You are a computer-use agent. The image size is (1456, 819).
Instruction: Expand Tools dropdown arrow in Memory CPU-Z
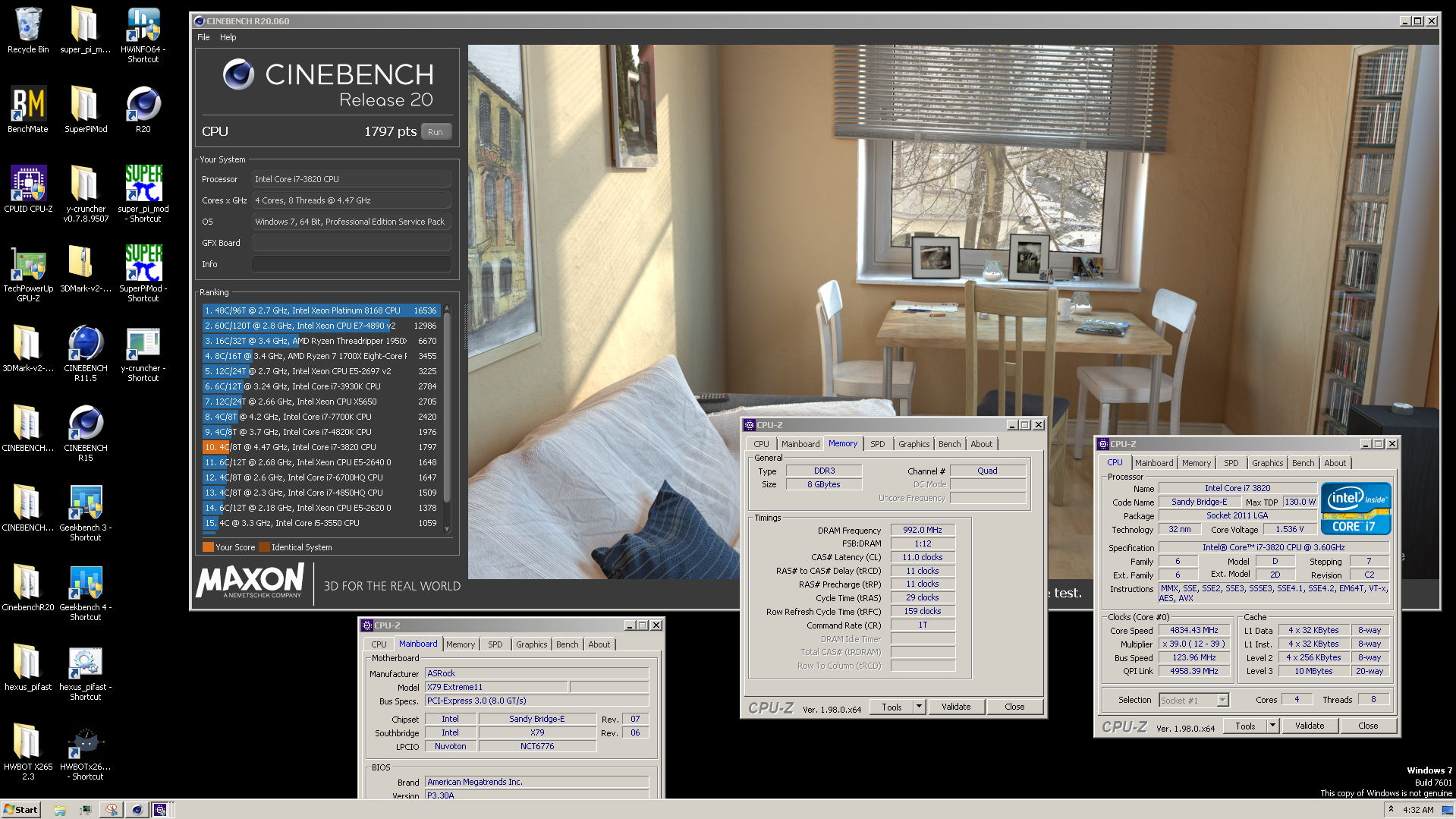click(920, 707)
